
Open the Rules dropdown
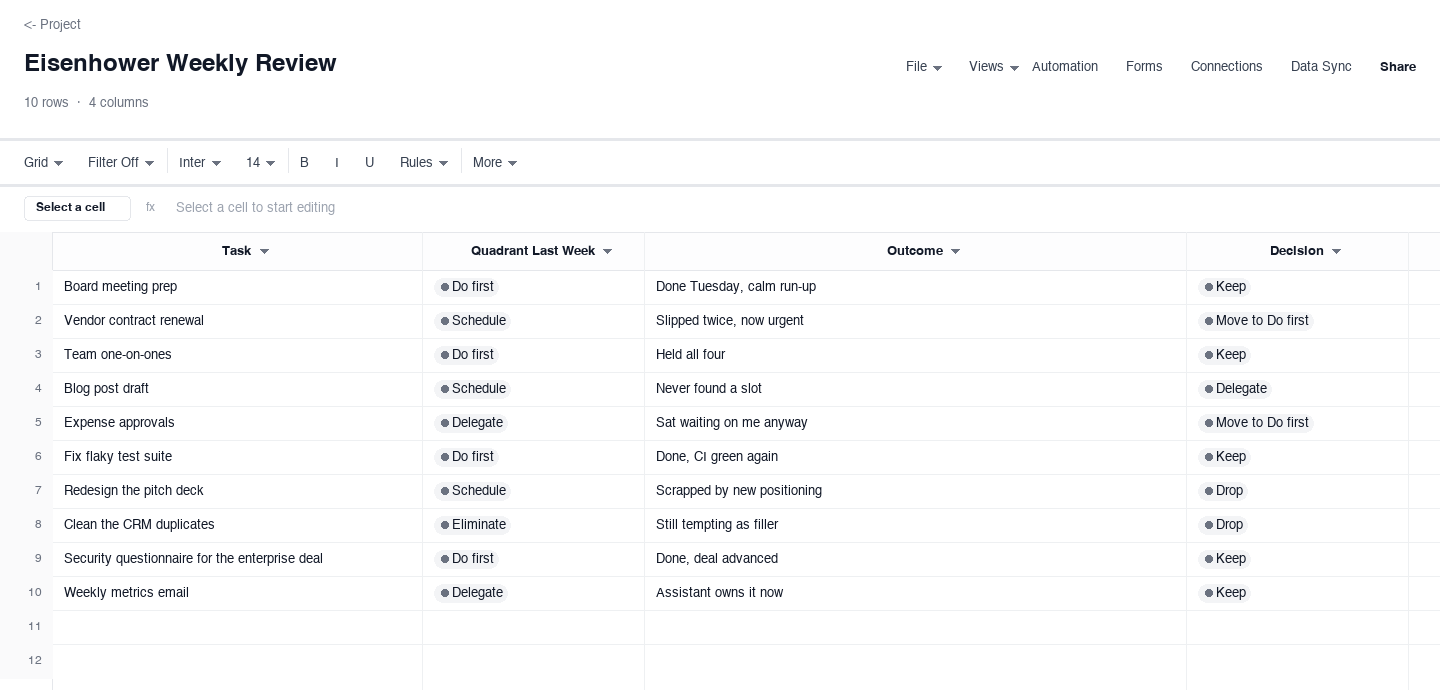424,162
